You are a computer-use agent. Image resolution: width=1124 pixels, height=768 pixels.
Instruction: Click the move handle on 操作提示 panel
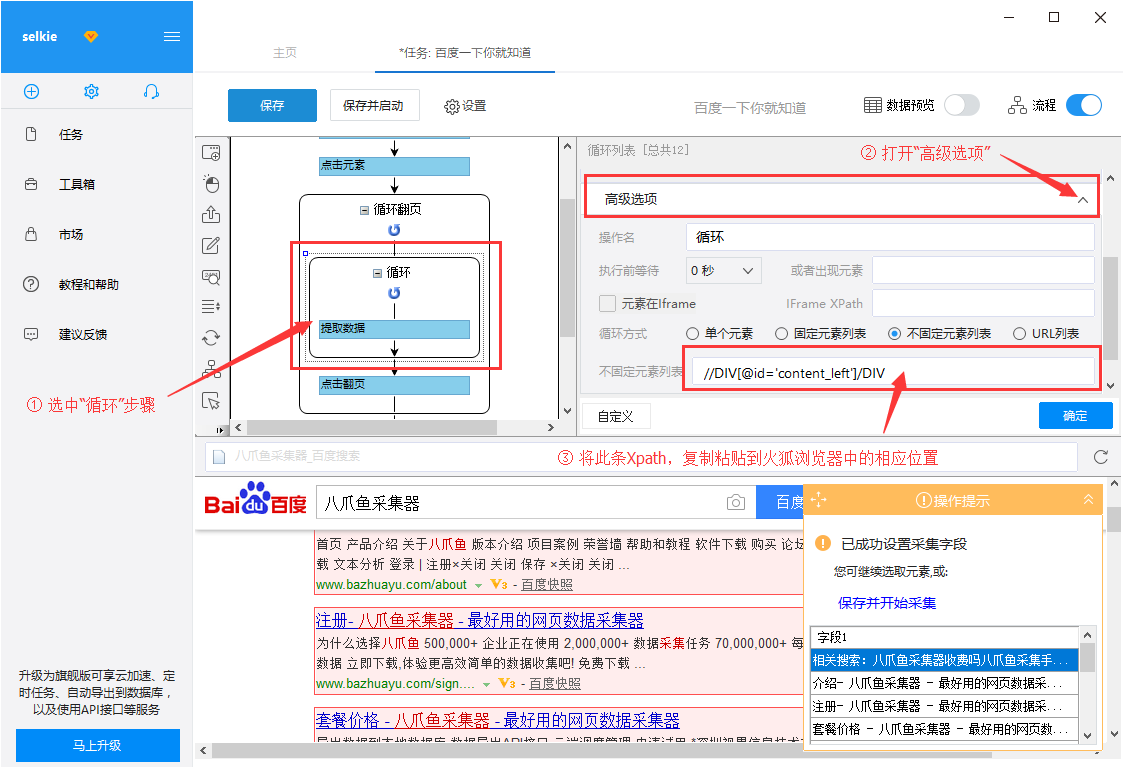(819, 500)
